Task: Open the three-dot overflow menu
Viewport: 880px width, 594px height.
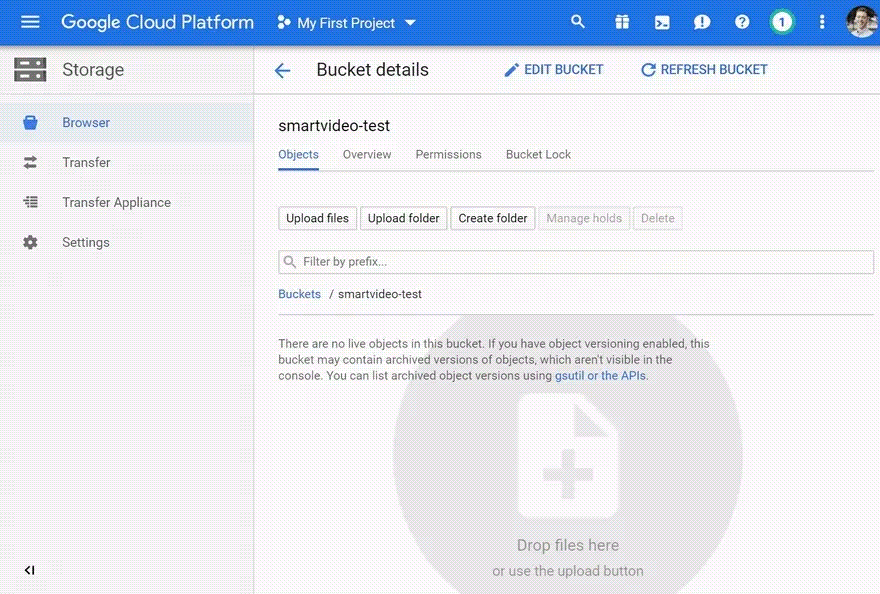Action: [822, 21]
